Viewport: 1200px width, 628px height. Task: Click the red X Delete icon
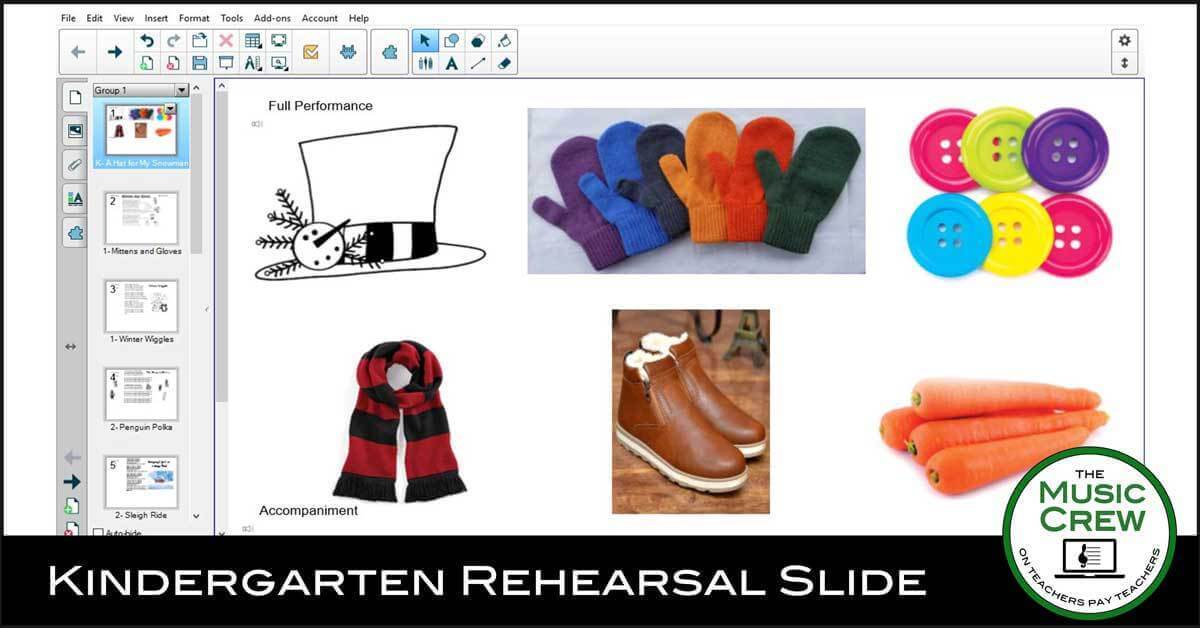[226, 41]
